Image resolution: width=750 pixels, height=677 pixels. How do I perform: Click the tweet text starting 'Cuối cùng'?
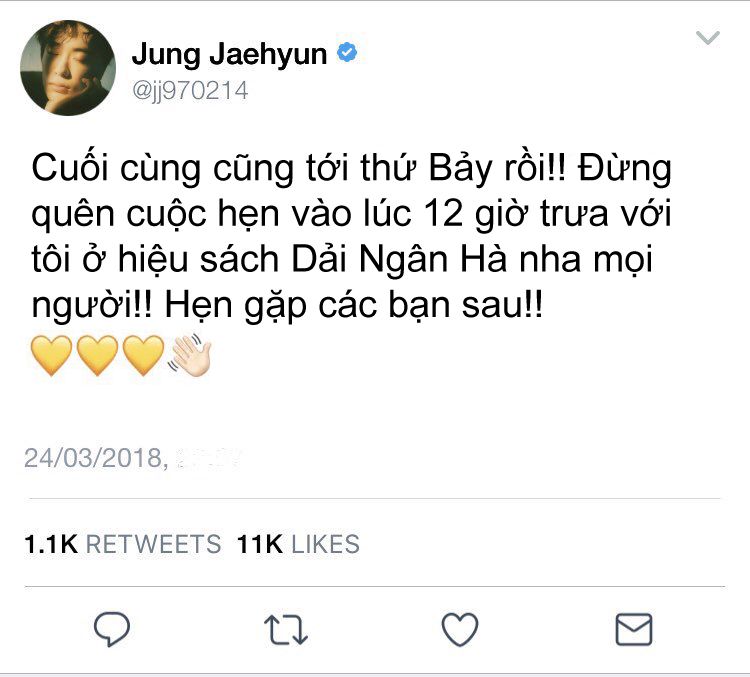(x=352, y=237)
